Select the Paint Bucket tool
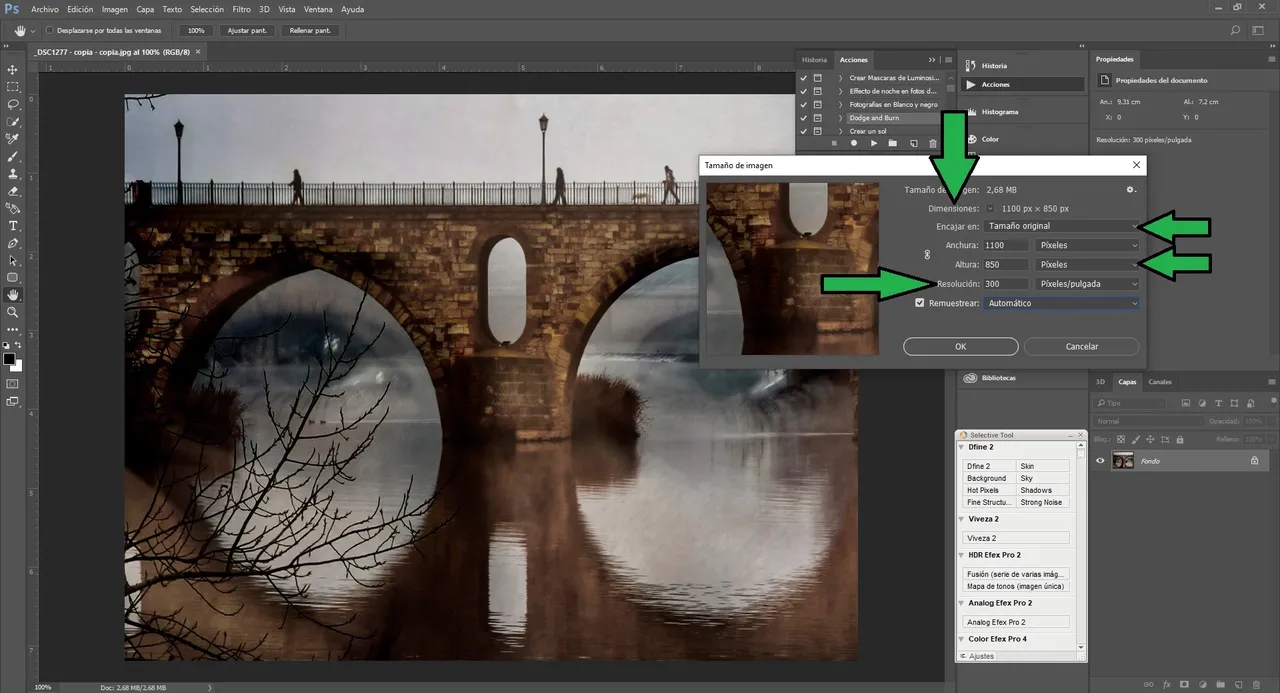Image resolution: width=1280 pixels, height=693 pixels. [13, 208]
